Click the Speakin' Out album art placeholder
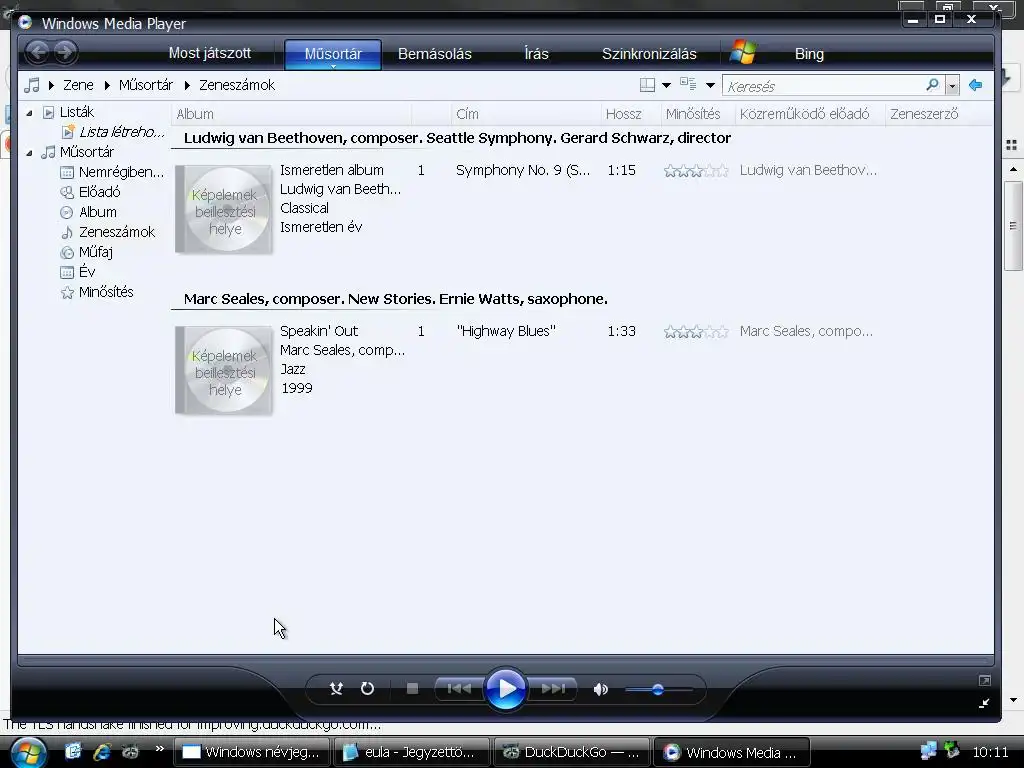 (224, 371)
